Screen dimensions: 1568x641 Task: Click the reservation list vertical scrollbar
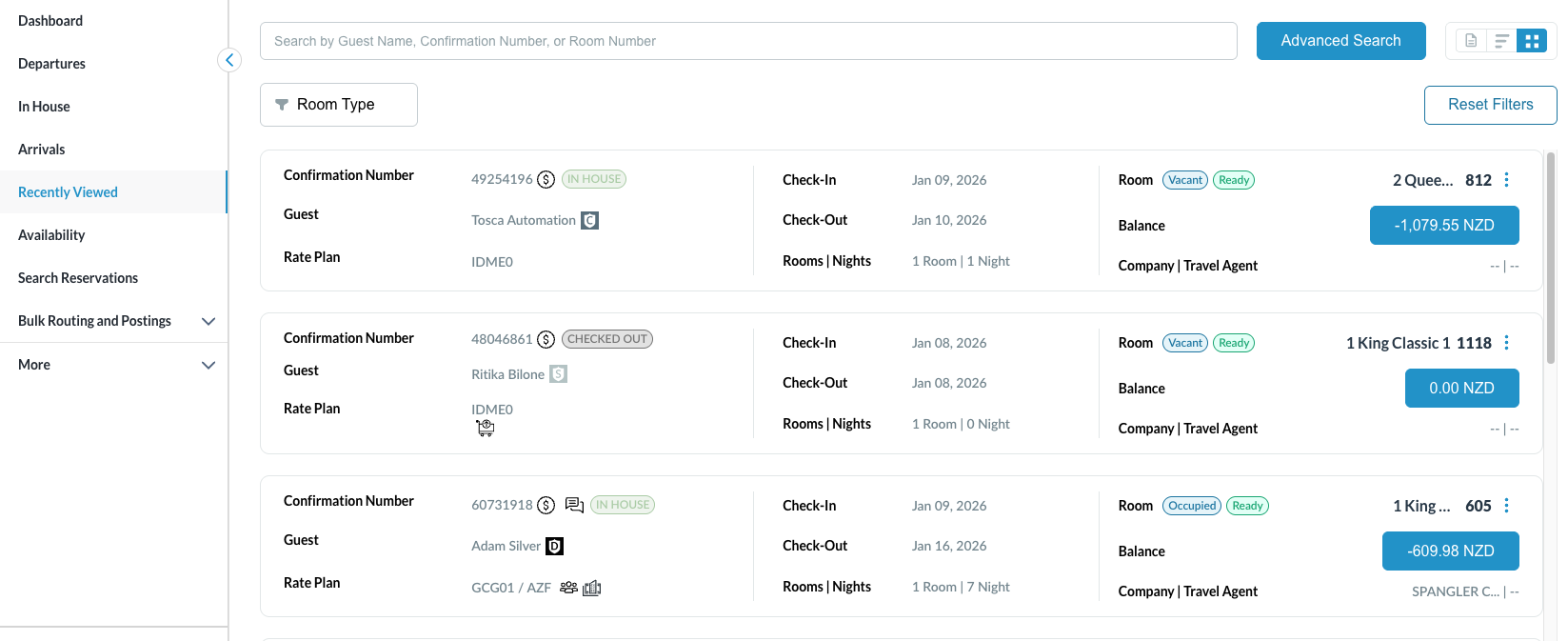pyautogui.click(x=1551, y=257)
